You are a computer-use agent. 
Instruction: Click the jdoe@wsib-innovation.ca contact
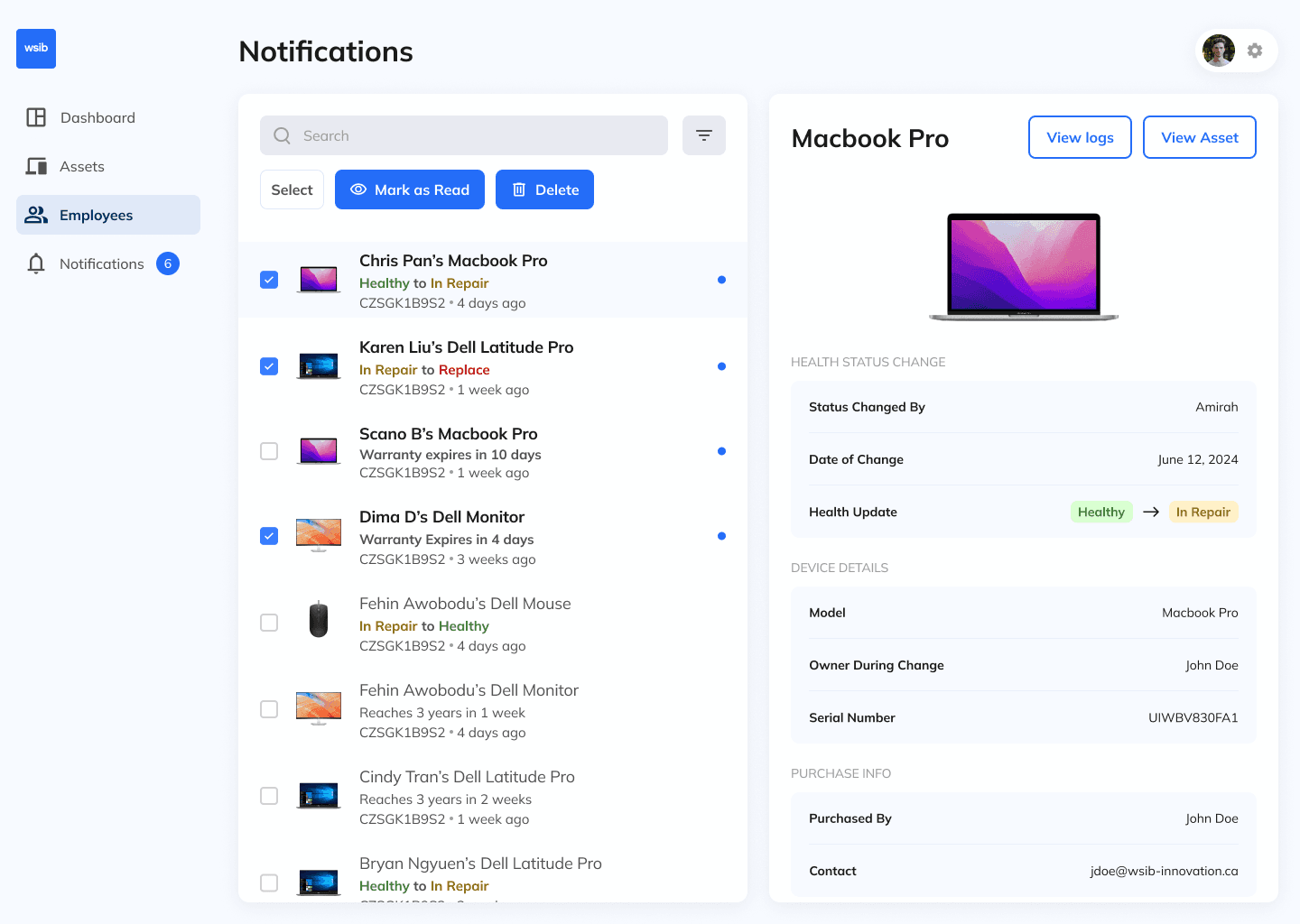pyautogui.click(x=1164, y=871)
